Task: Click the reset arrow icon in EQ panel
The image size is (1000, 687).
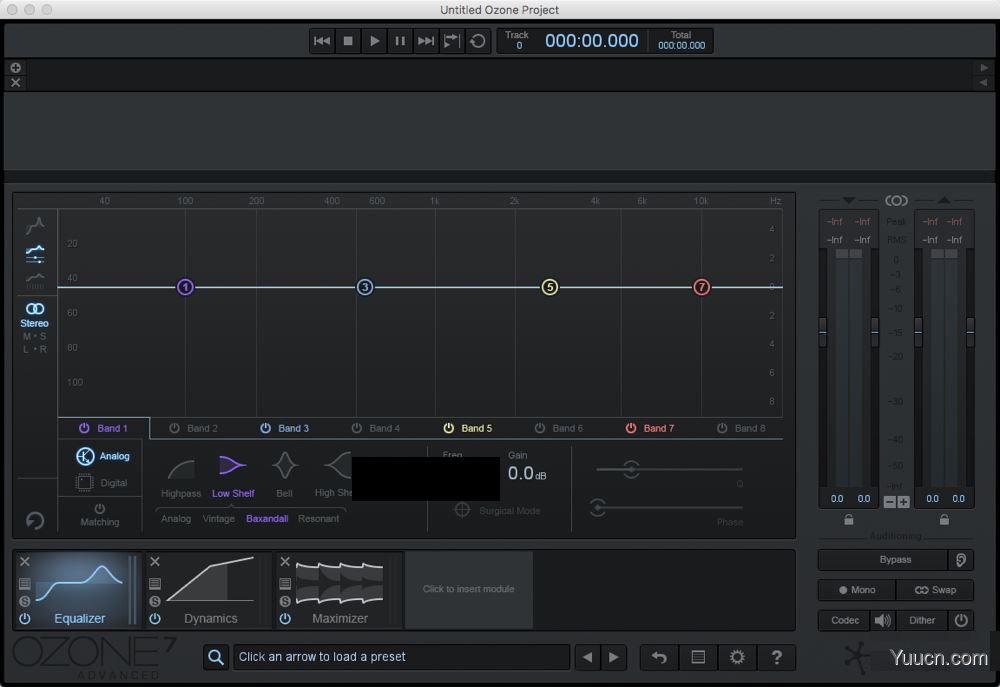Action: click(35, 521)
